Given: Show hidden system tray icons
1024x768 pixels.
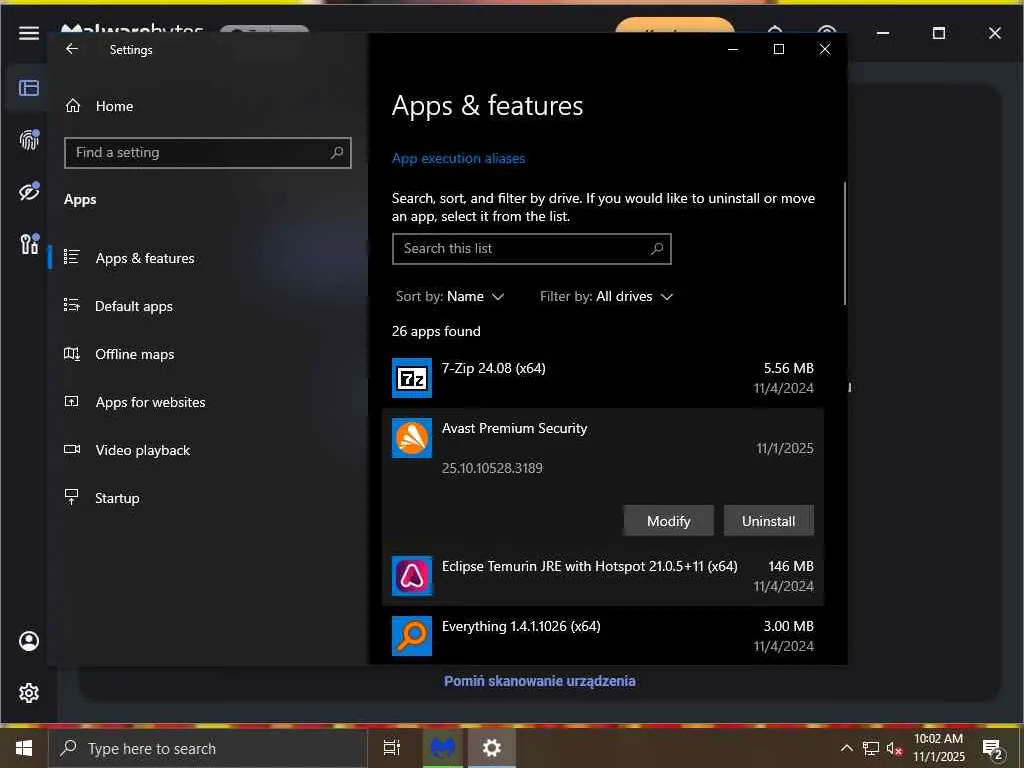Looking at the screenshot, I should point(846,748).
